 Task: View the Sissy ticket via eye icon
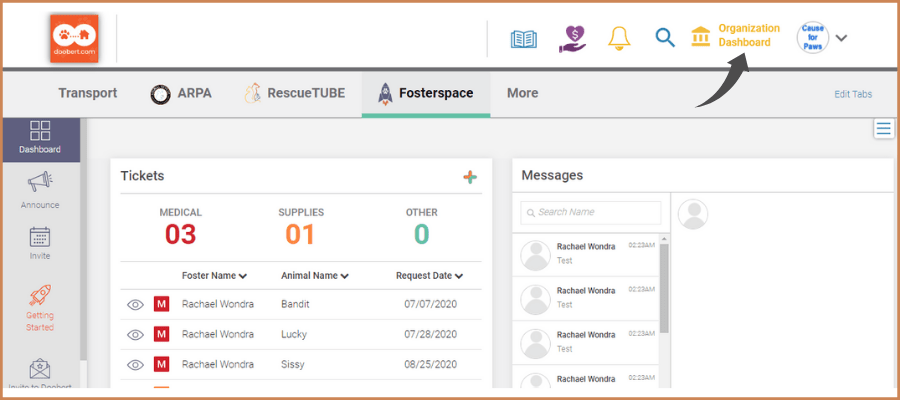click(135, 364)
